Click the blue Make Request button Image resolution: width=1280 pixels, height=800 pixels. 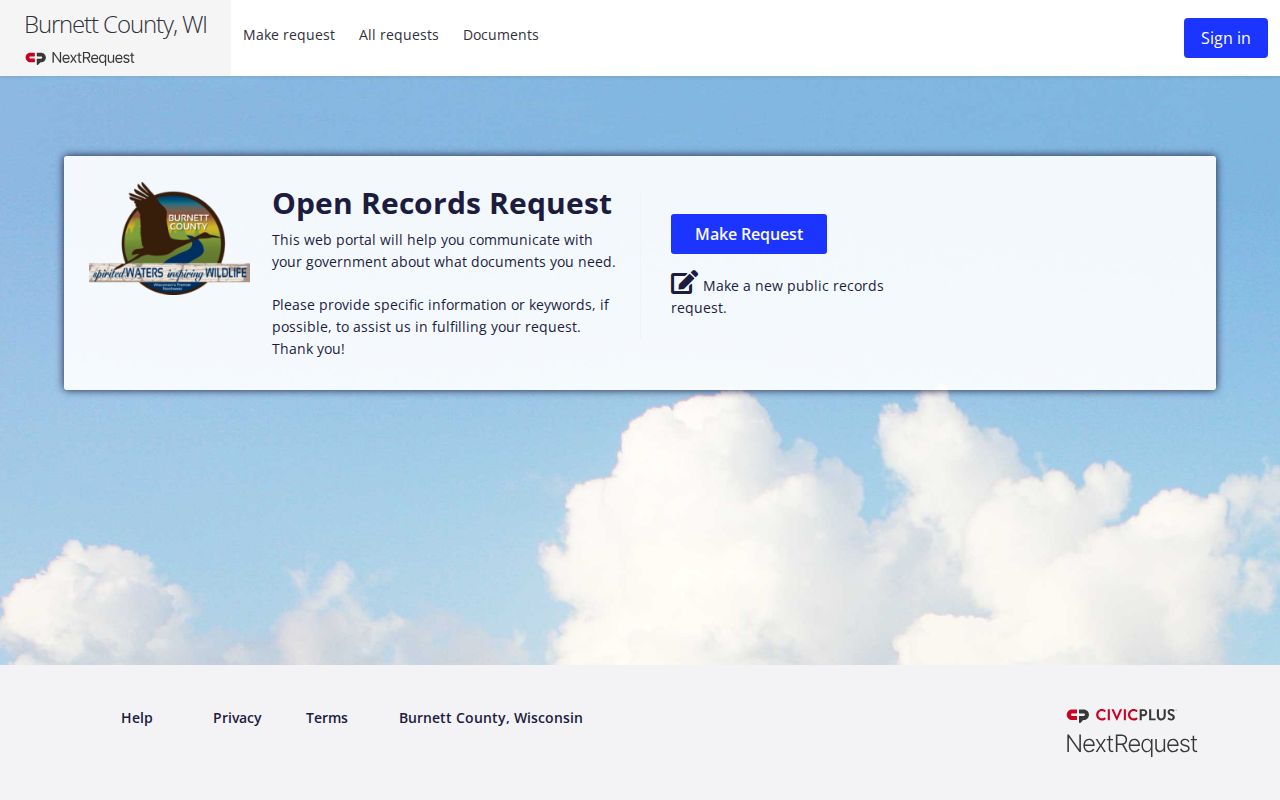[x=749, y=234]
